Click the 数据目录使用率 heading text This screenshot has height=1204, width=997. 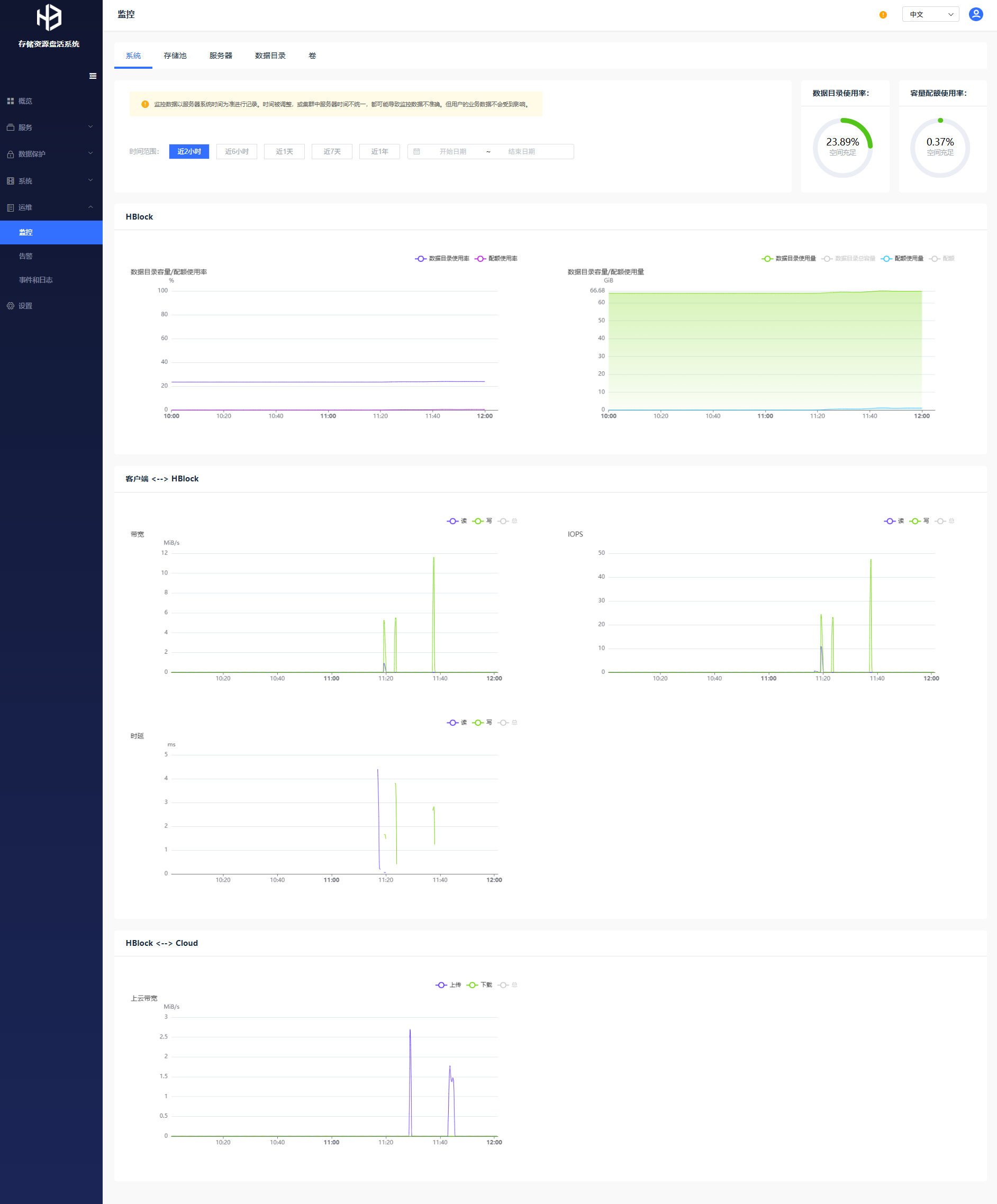tap(840, 93)
